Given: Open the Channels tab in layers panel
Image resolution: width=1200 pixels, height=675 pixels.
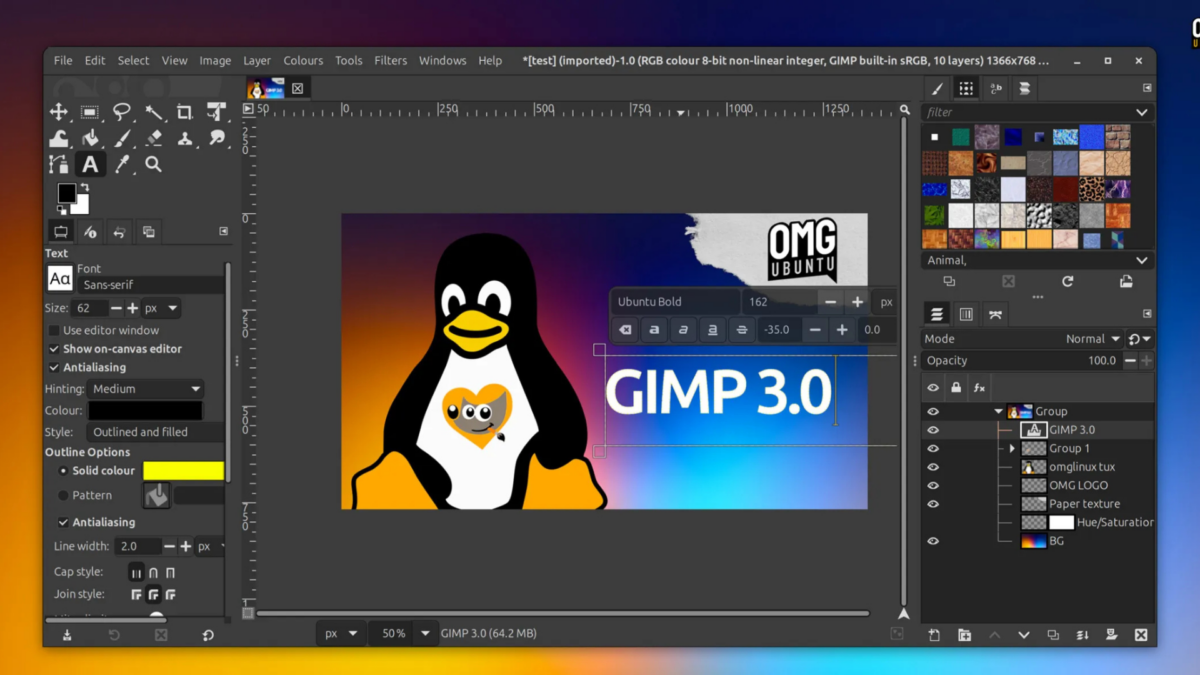Looking at the screenshot, I should [x=965, y=313].
